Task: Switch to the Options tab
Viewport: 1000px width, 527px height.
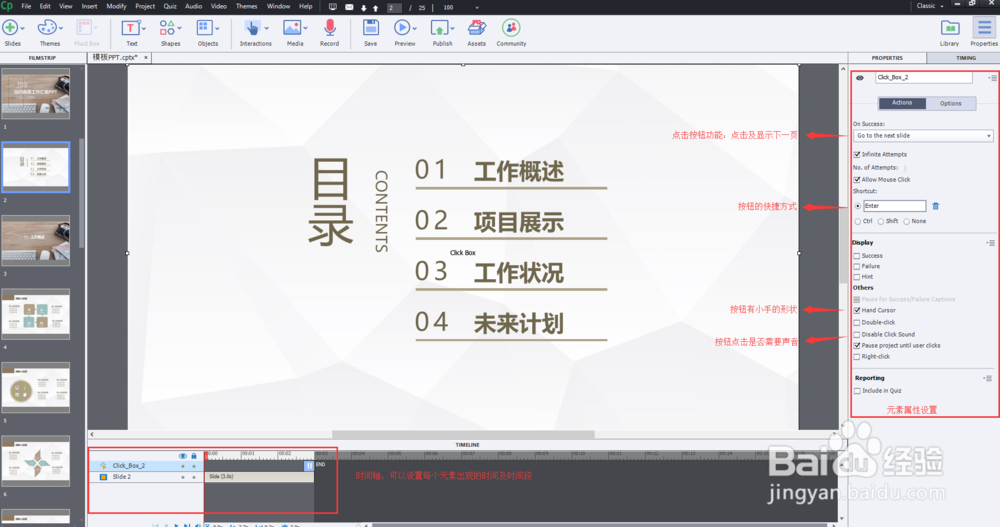Action: click(x=950, y=103)
